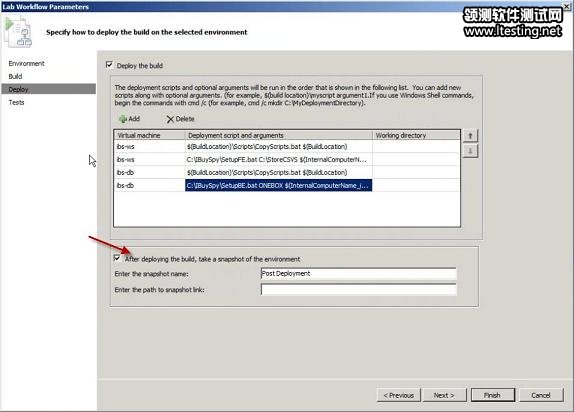
Task: Toggle snapshot after deploying build checkbox
Action: pos(117,258)
